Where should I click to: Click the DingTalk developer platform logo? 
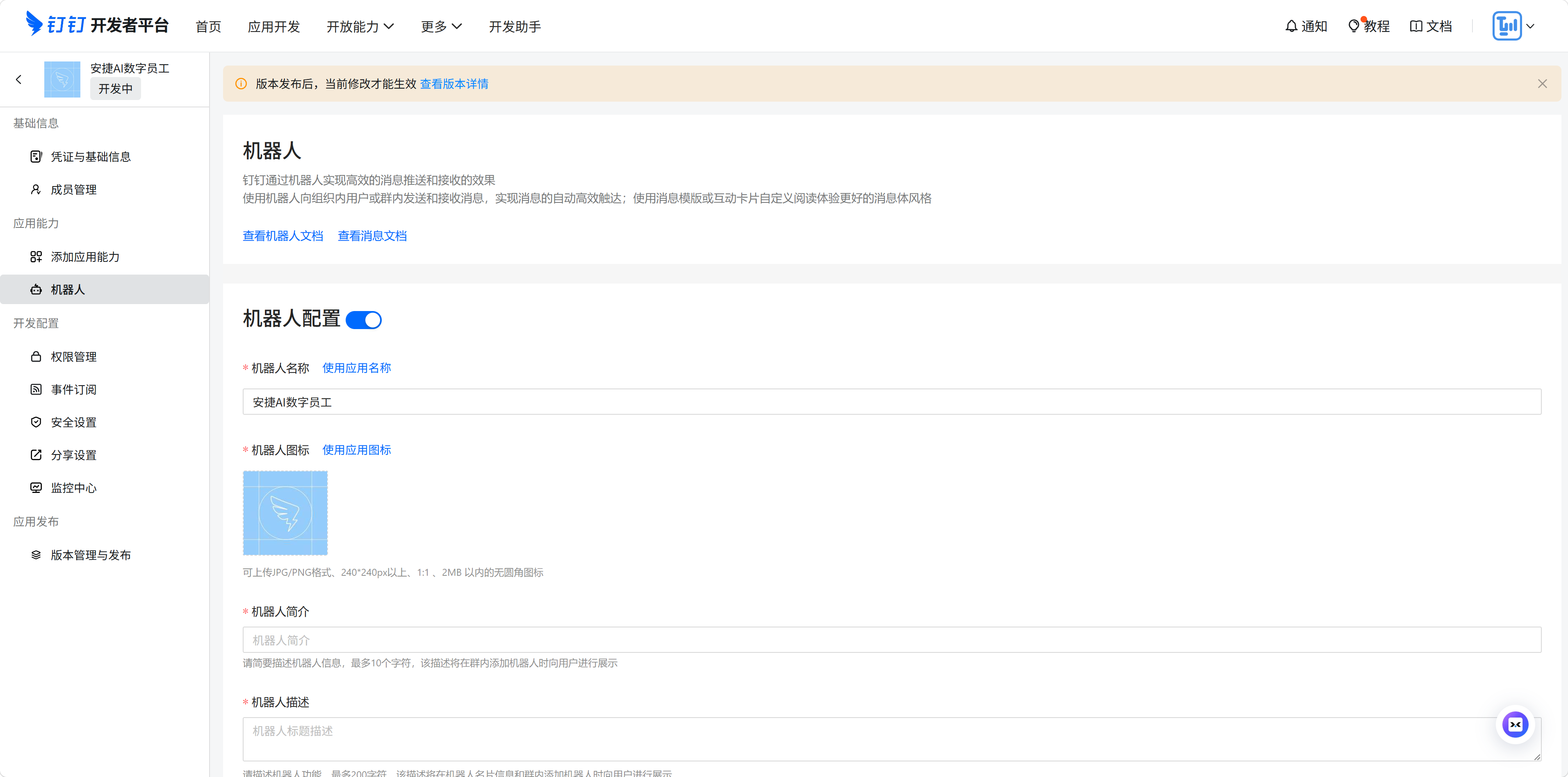[98, 25]
